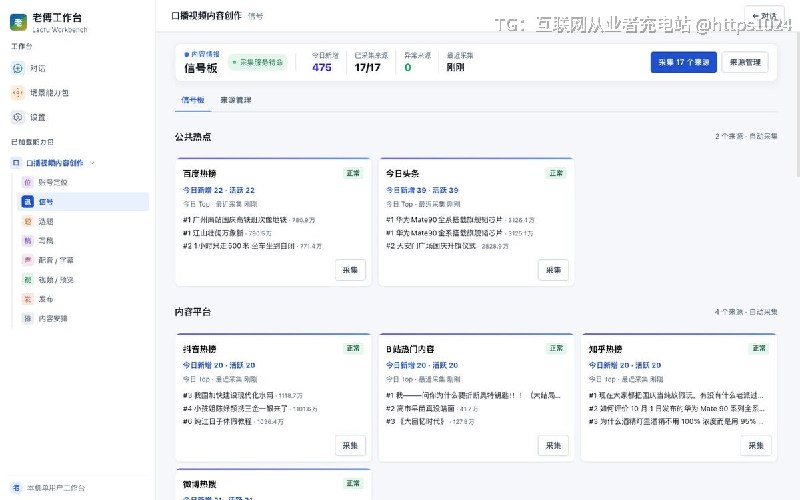Click the blue 采集 17 个来源 button
800x500 pixels.
(x=684, y=62)
